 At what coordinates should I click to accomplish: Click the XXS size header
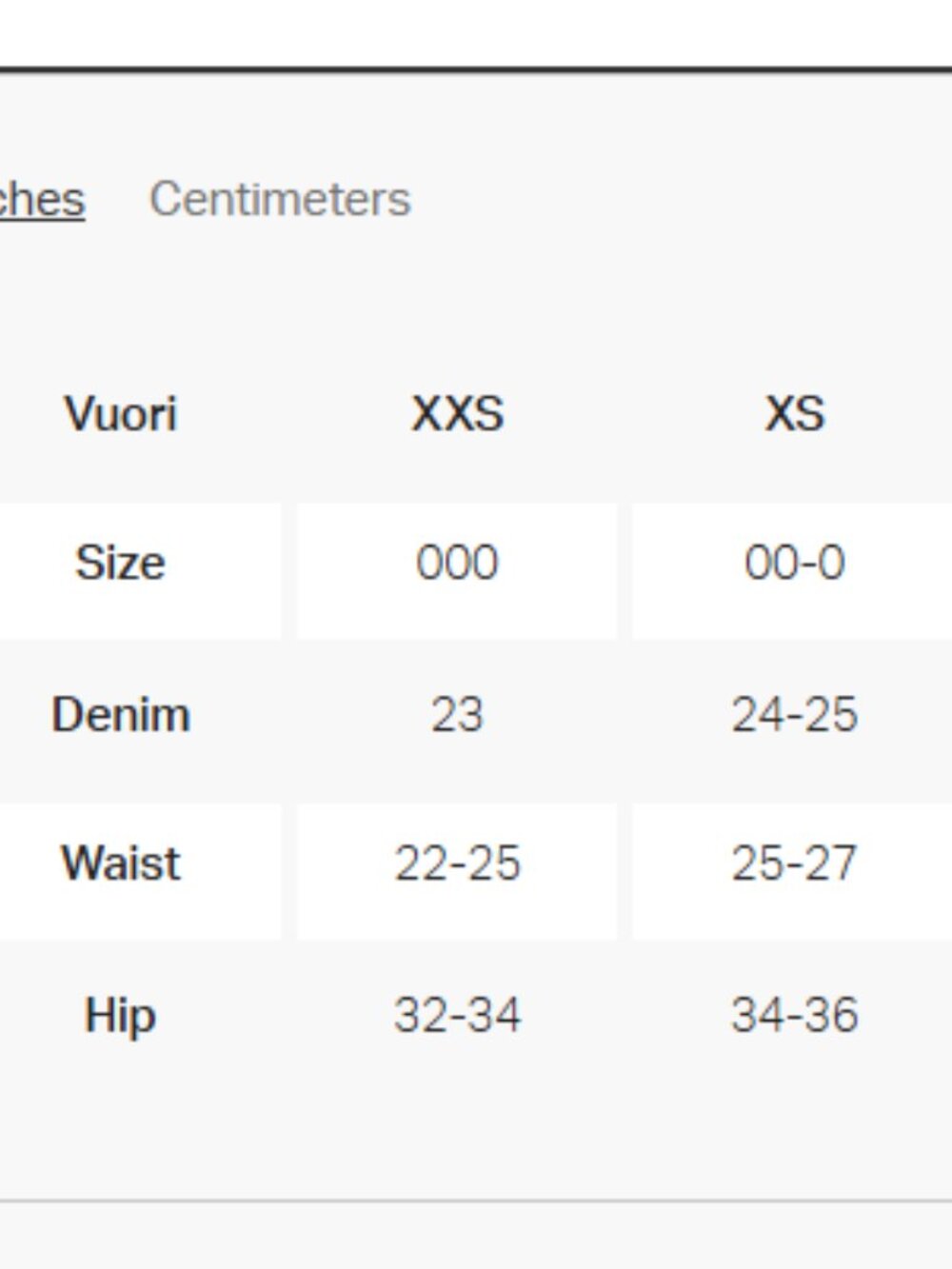point(457,414)
